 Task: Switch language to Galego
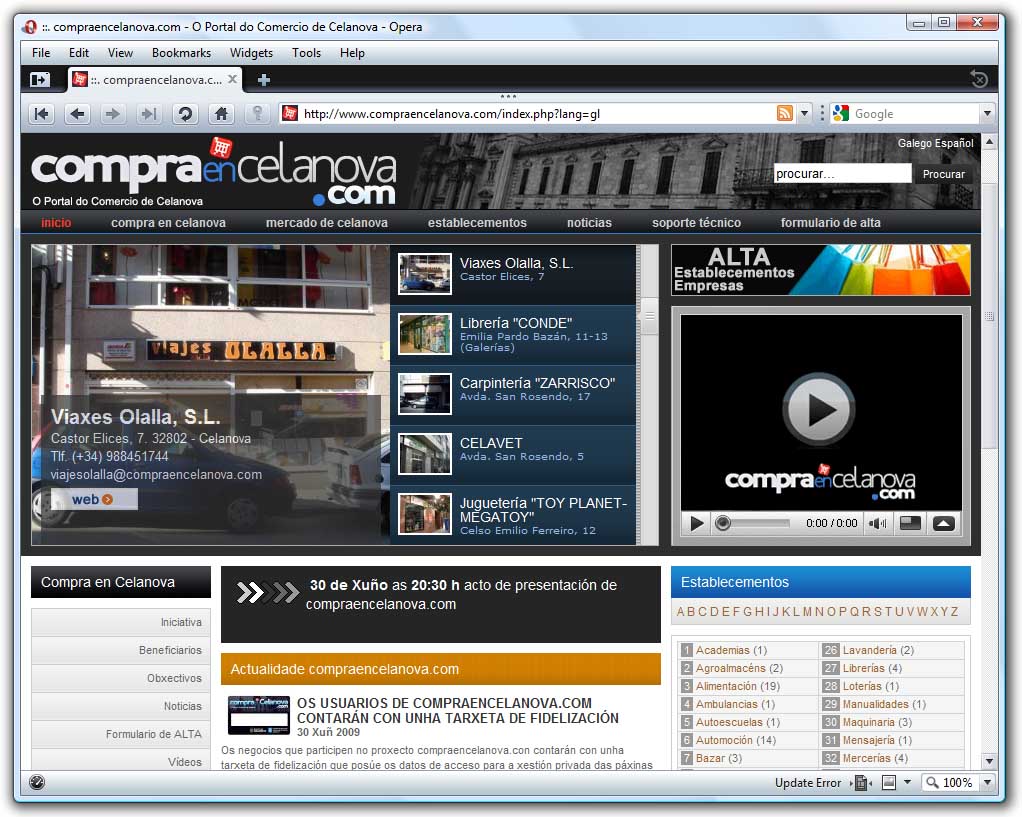(914, 143)
